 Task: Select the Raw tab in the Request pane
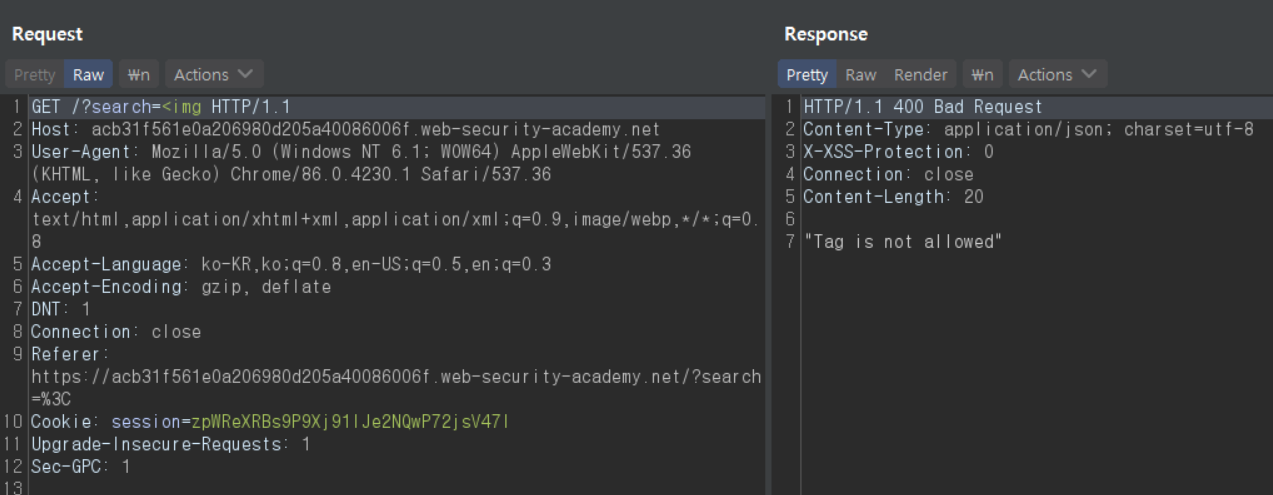[88, 75]
